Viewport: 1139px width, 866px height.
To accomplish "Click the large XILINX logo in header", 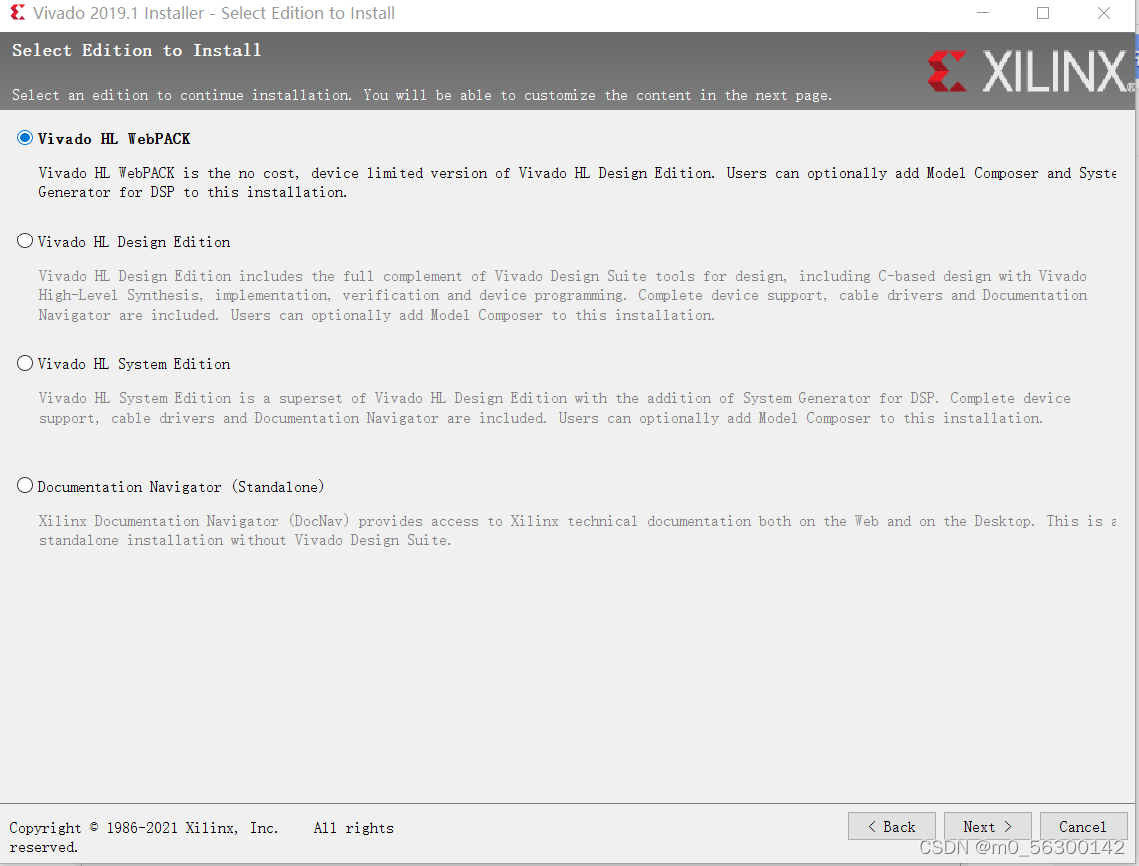I will pyautogui.click(x=1031, y=71).
